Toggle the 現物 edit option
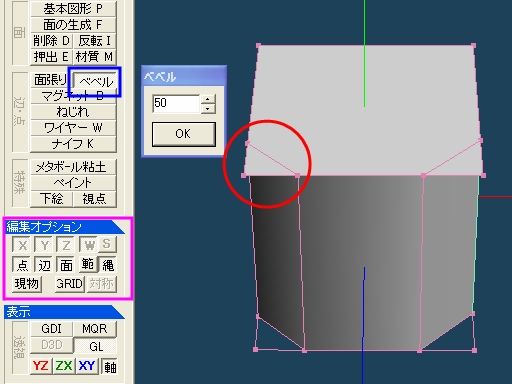The height and width of the screenshot is (384, 512). (27, 284)
